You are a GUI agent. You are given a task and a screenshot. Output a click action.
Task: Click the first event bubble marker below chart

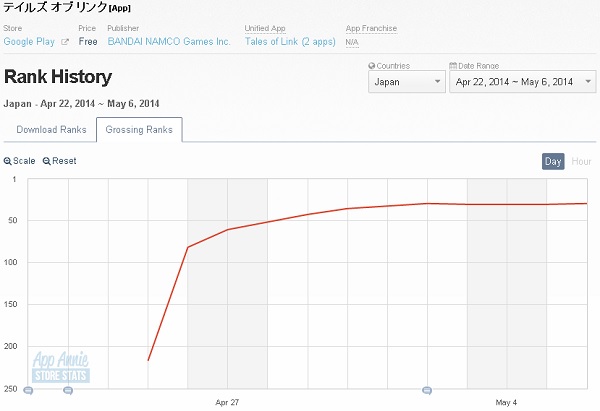tap(28, 391)
